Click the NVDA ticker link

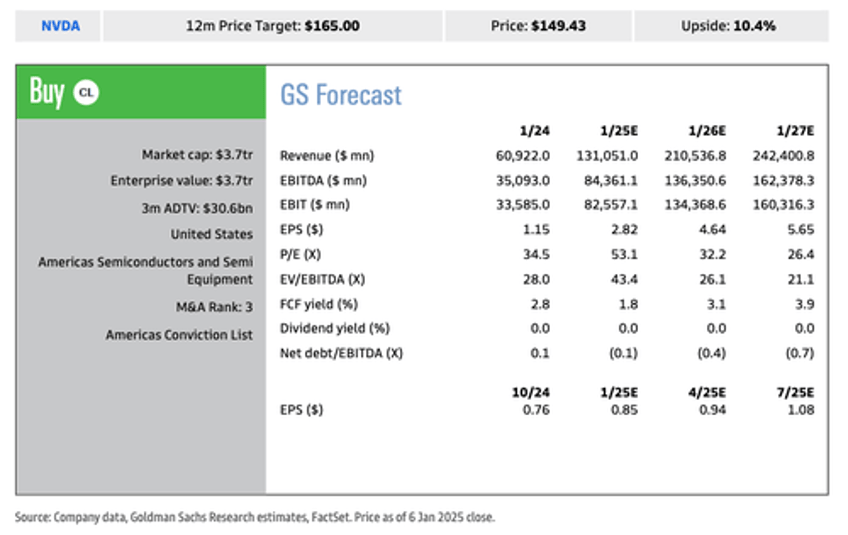(x=59, y=26)
